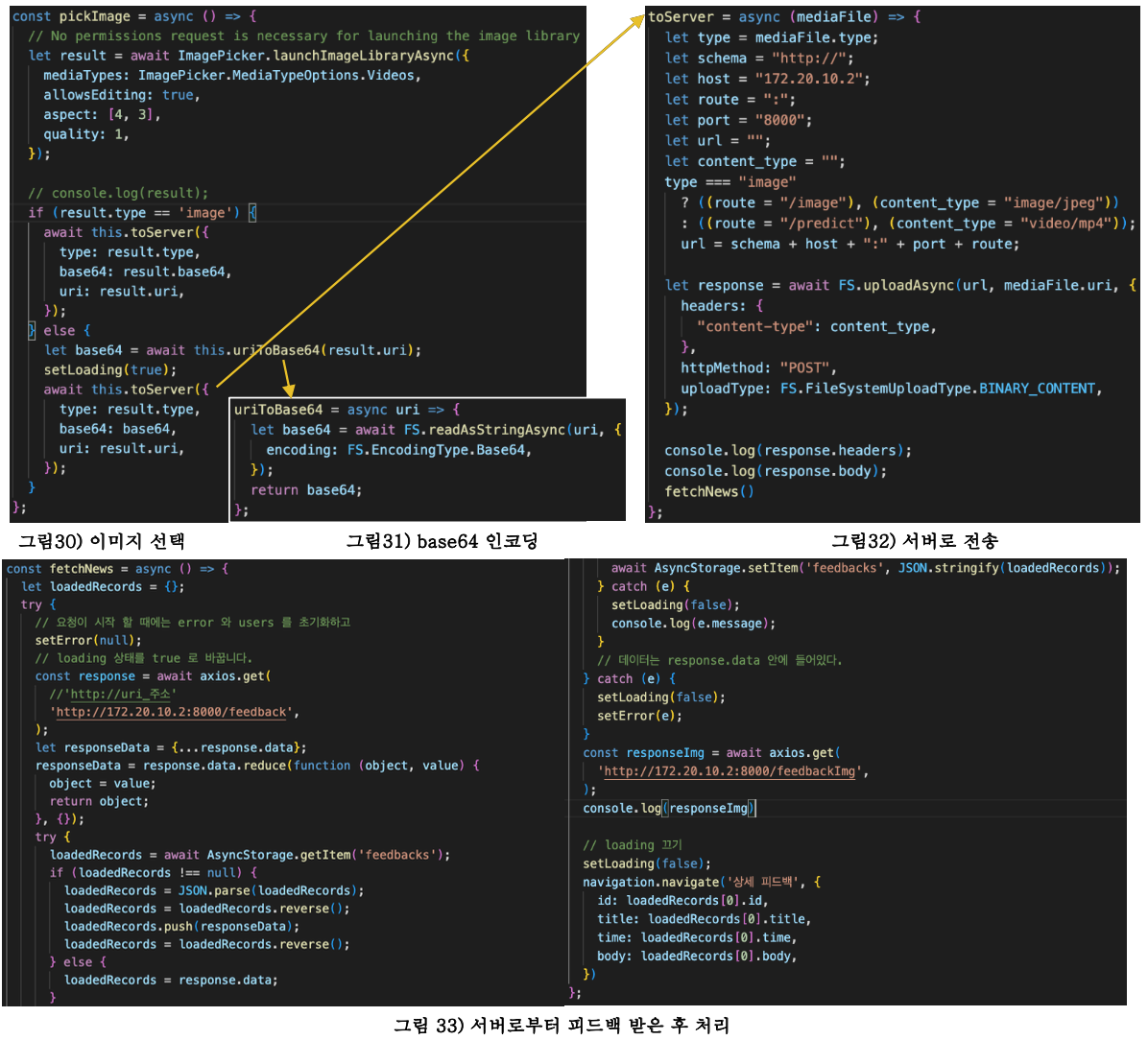Click the 'setError(null);' line

coord(88,640)
